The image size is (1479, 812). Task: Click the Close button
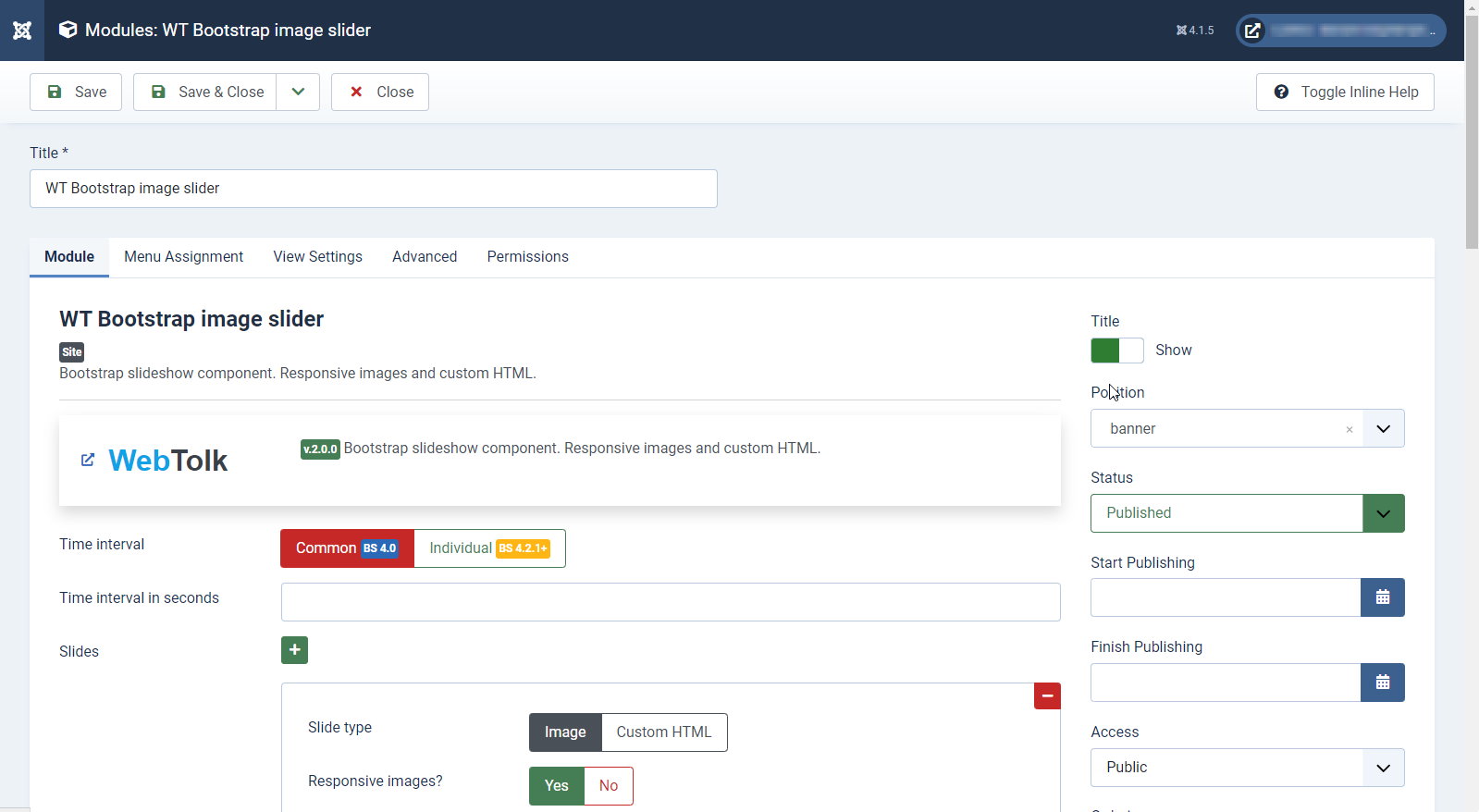pos(380,92)
